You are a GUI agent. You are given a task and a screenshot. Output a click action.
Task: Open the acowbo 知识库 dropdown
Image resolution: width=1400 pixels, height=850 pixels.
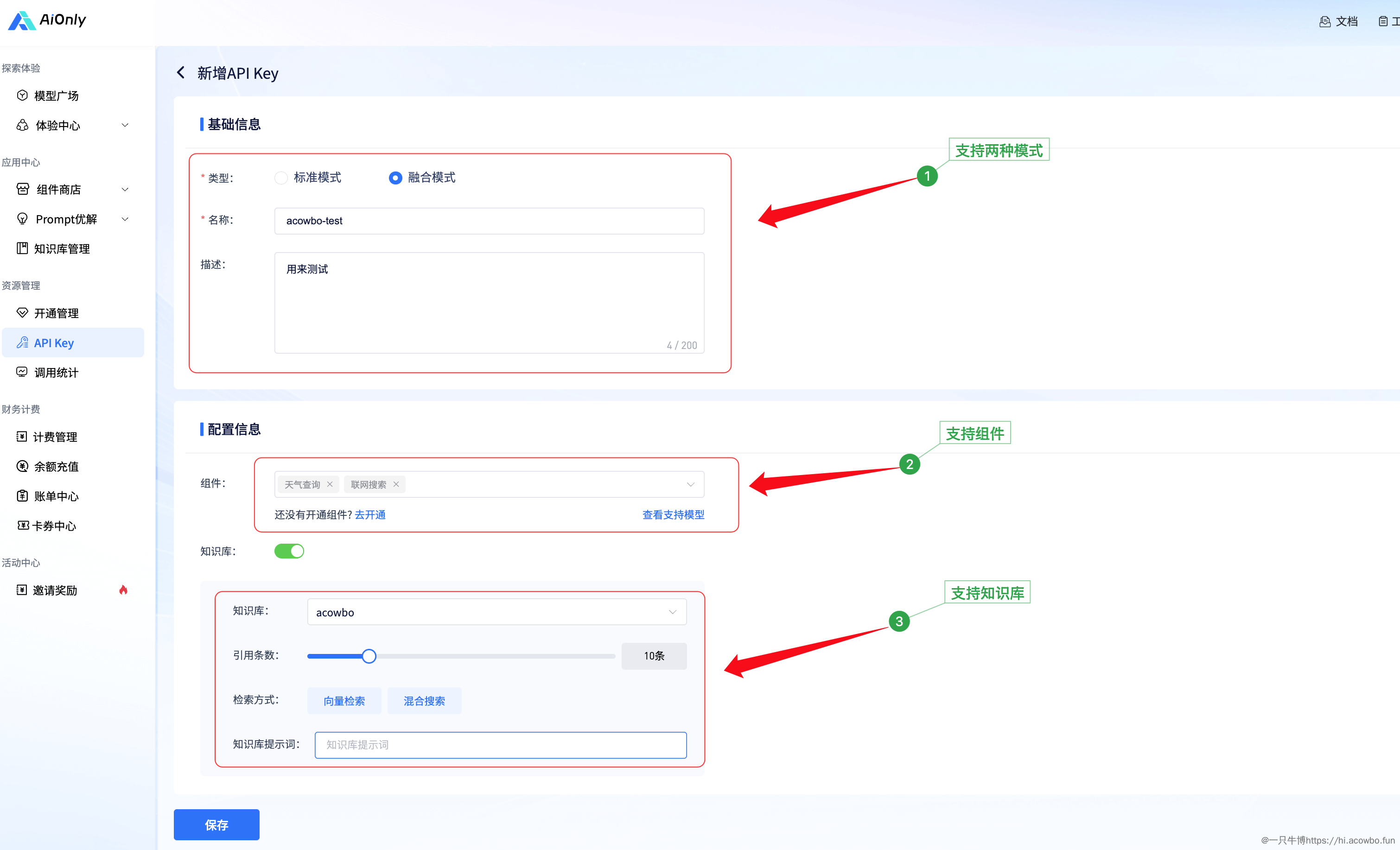pos(496,612)
